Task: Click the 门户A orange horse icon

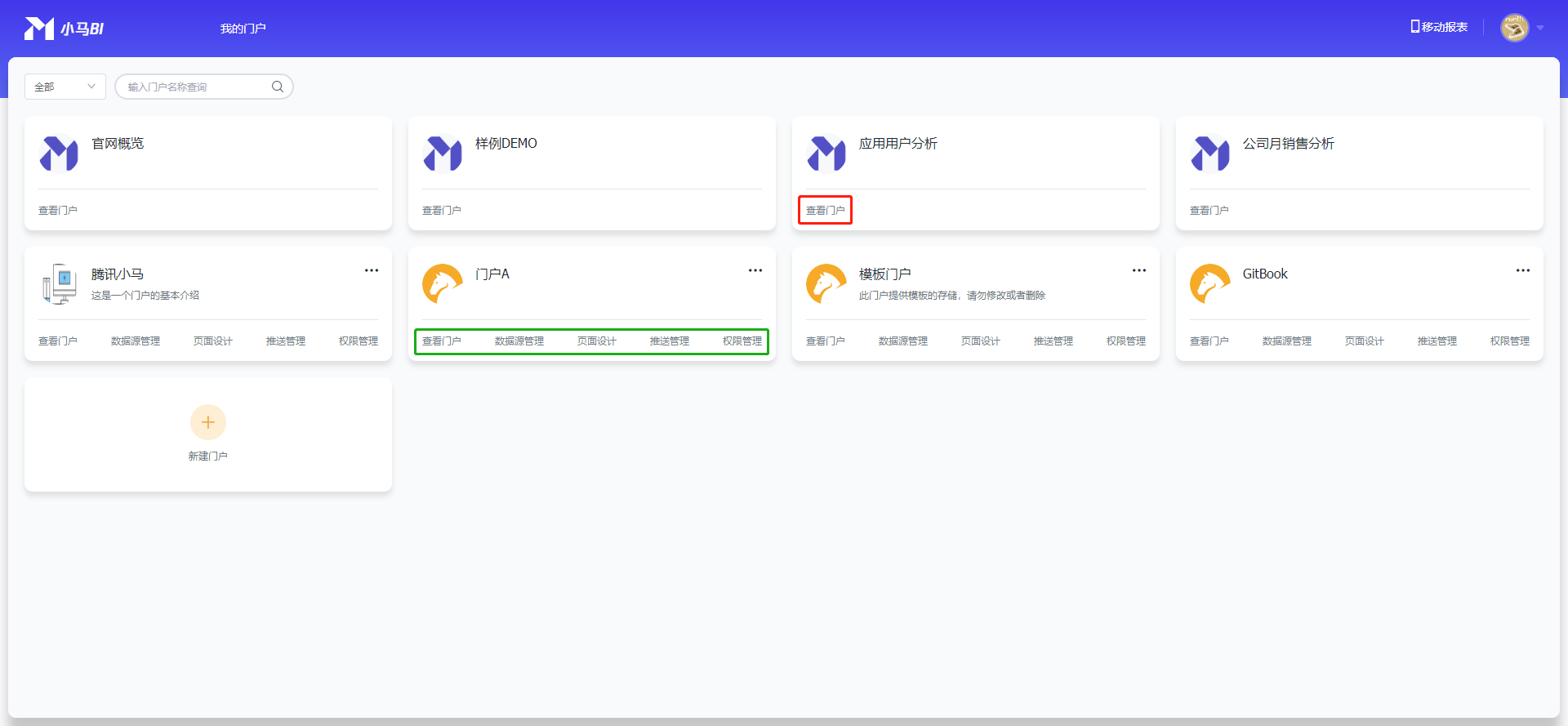Action: pyautogui.click(x=443, y=284)
